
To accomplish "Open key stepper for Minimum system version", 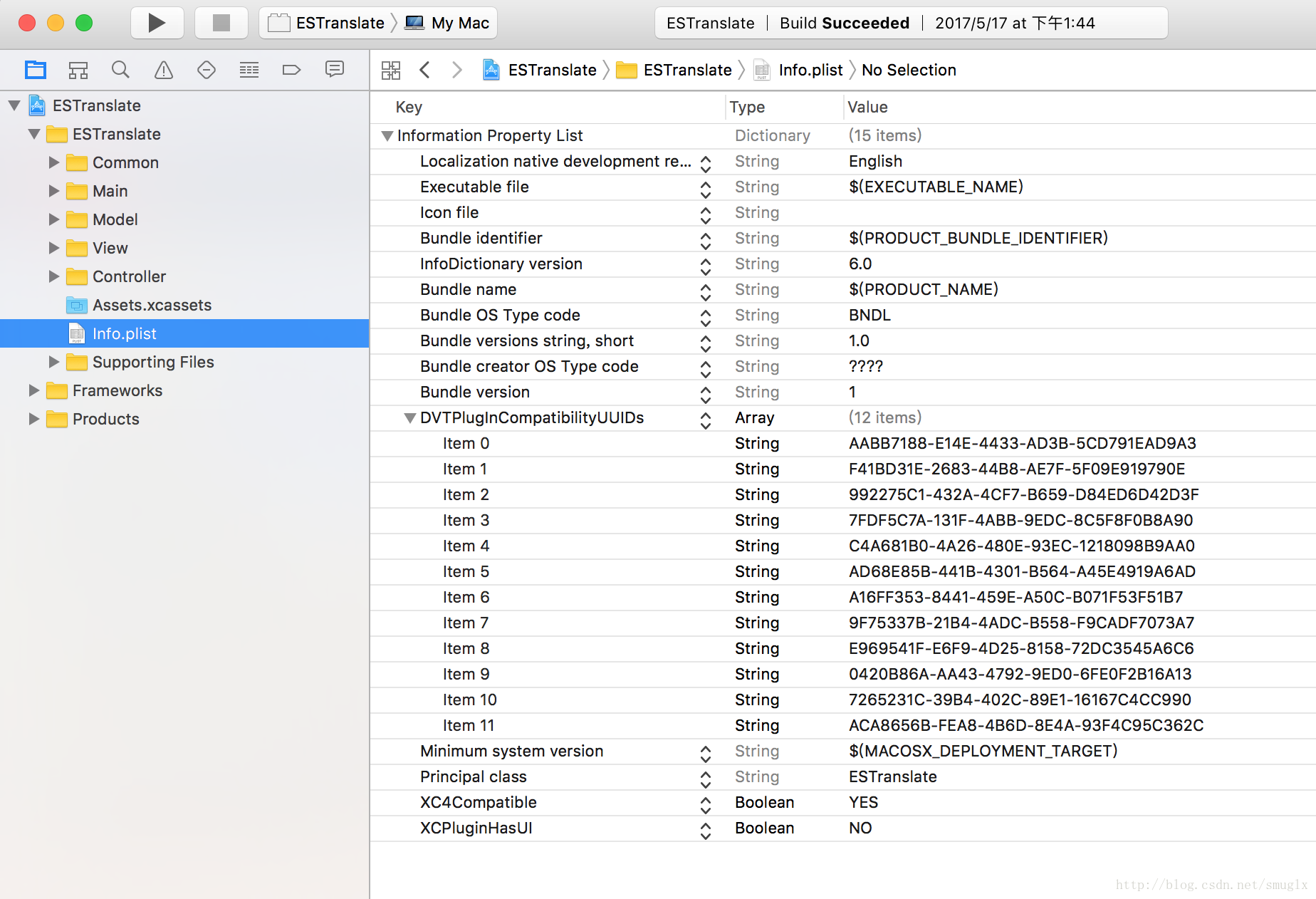I will coord(706,754).
